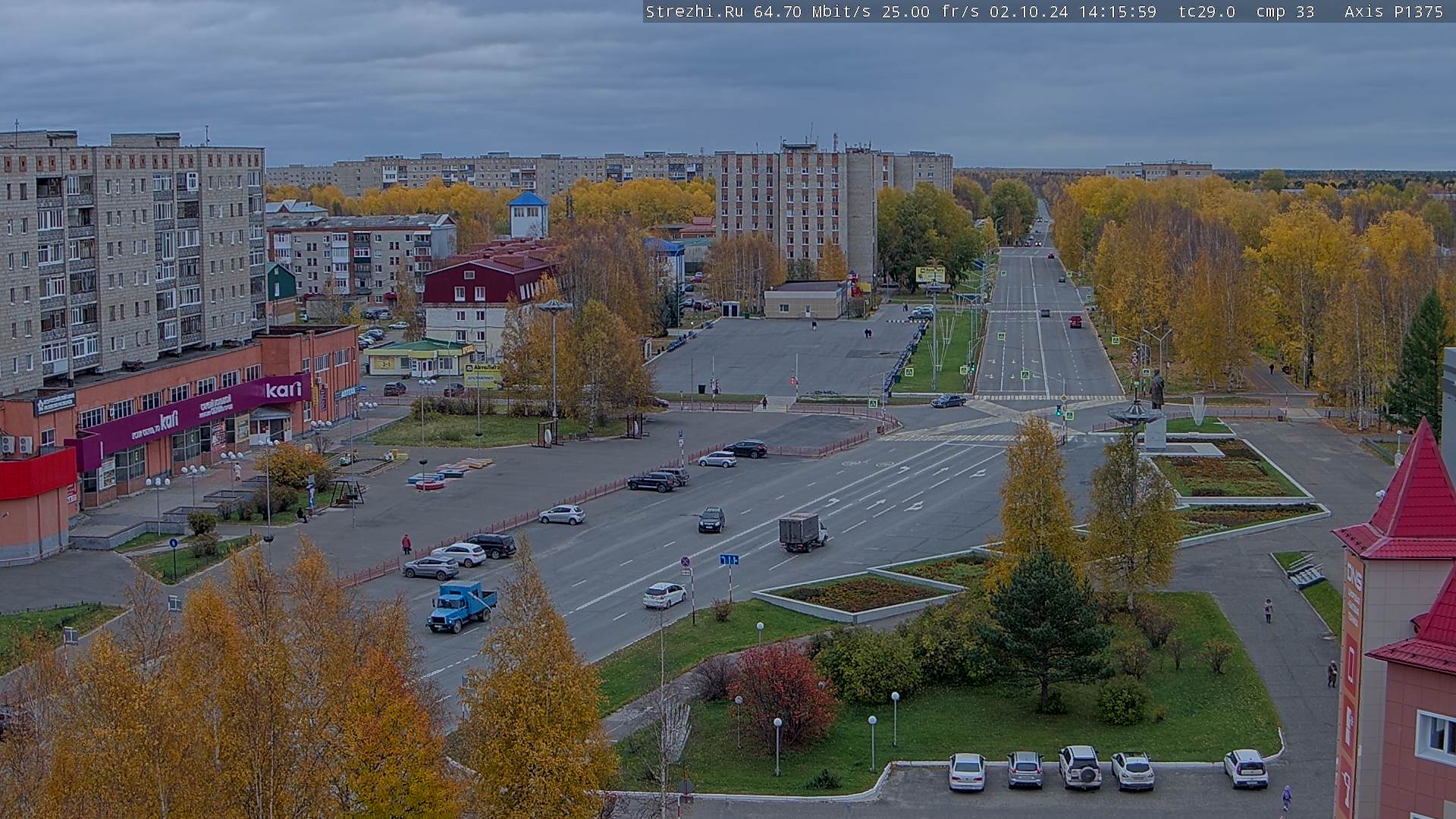The height and width of the screenshot is (819, 1456).
Task: Click the Strezhi.Ru overlay text
Action: click(694, 12)
